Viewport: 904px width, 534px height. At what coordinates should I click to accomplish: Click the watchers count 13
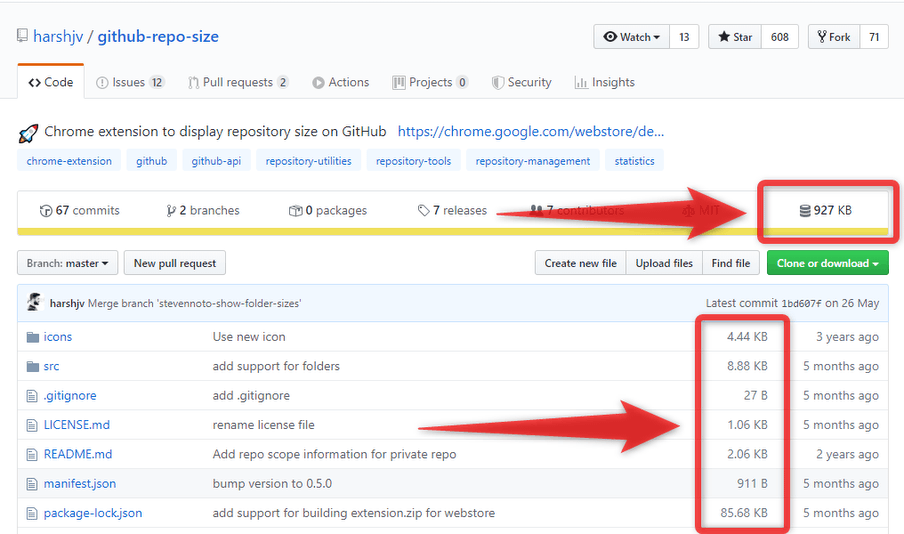[684, 37]
